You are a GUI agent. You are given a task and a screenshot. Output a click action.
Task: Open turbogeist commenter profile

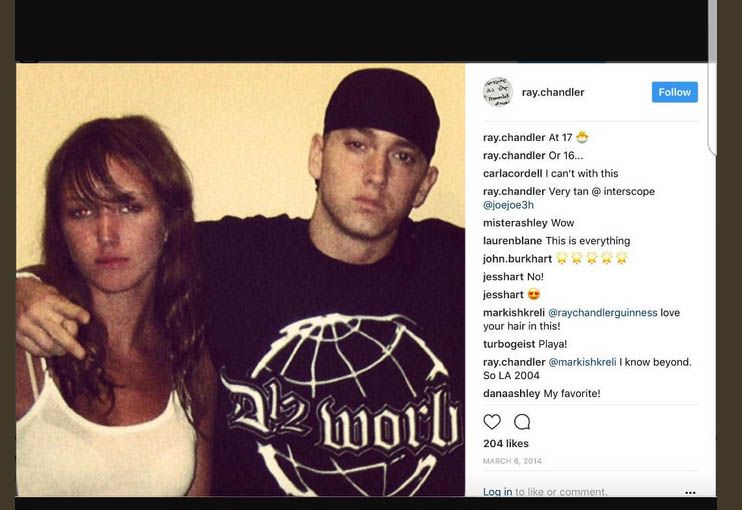[509, 344]
